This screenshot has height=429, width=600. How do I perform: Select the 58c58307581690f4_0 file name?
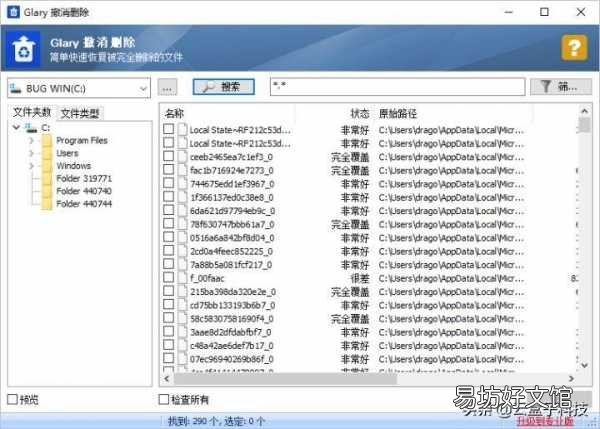point(232,319)
